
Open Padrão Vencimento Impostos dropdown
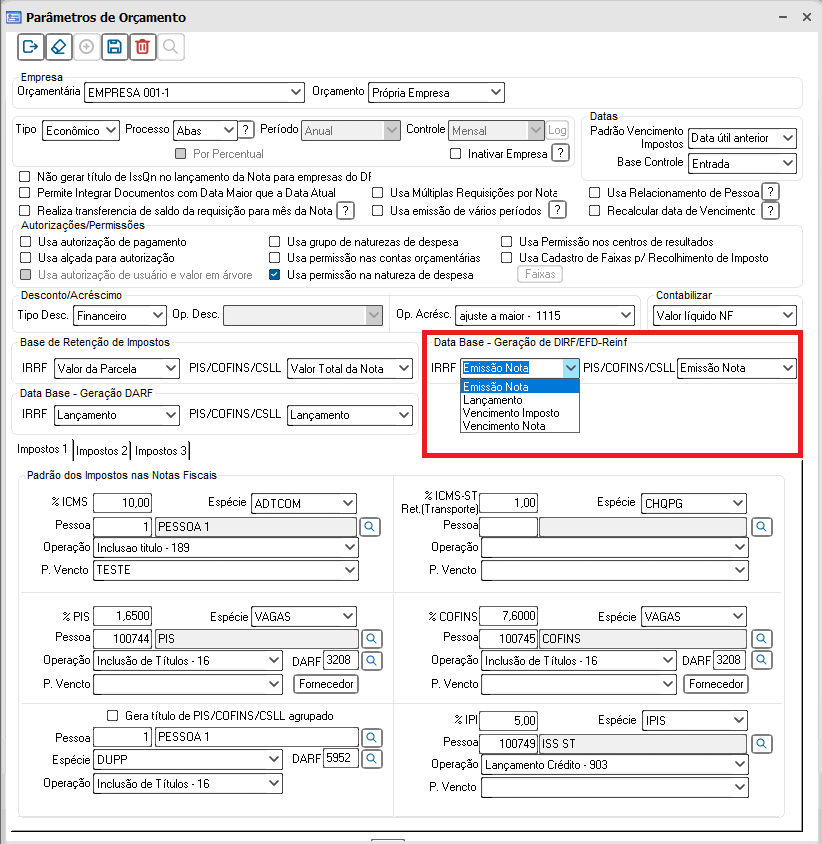pos(742,138)
